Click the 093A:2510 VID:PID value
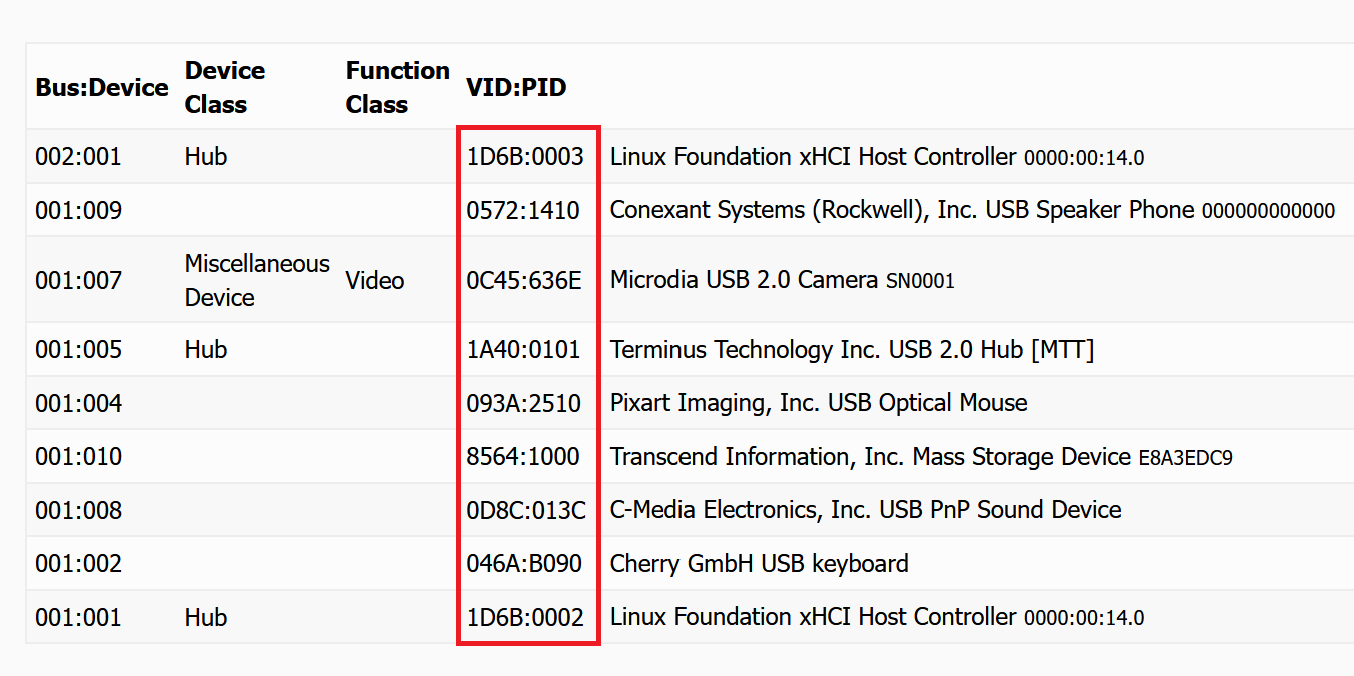This screenshot has width=1354, height=676. click(x=523, y=403)
